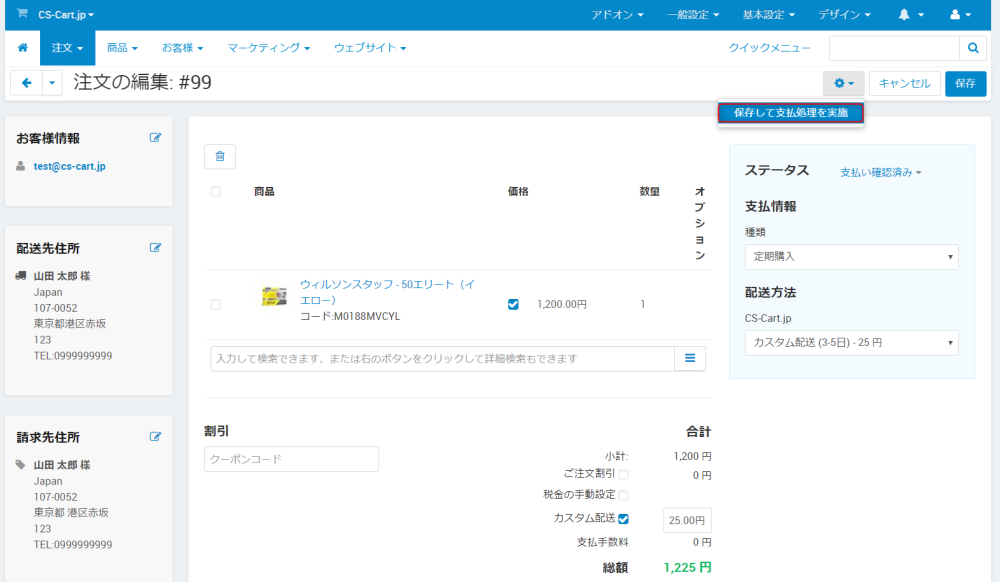Open the デザイン menu
The image size is (1000, 582).
pyautogui.click(x=844, y=15)
